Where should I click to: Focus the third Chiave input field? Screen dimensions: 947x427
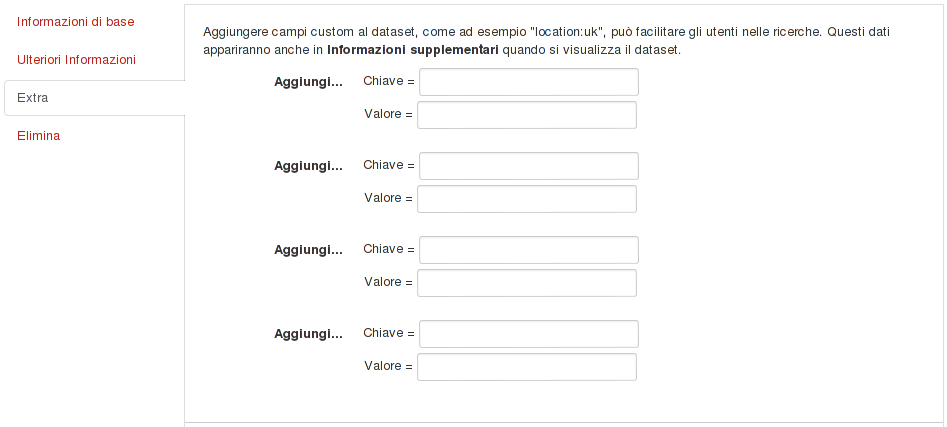coord(528,249)
